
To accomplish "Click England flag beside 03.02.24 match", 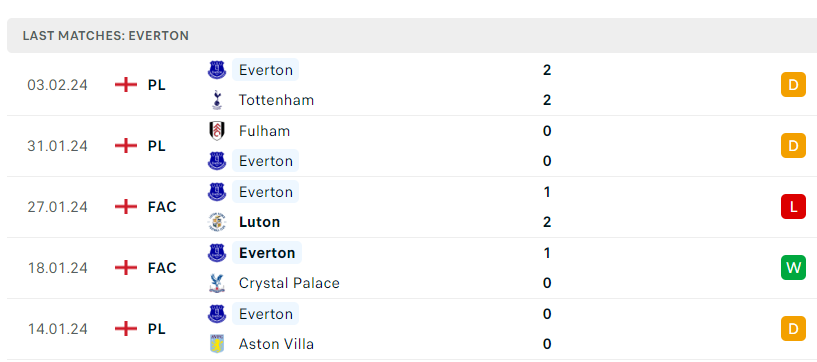I will click(126, 85).
